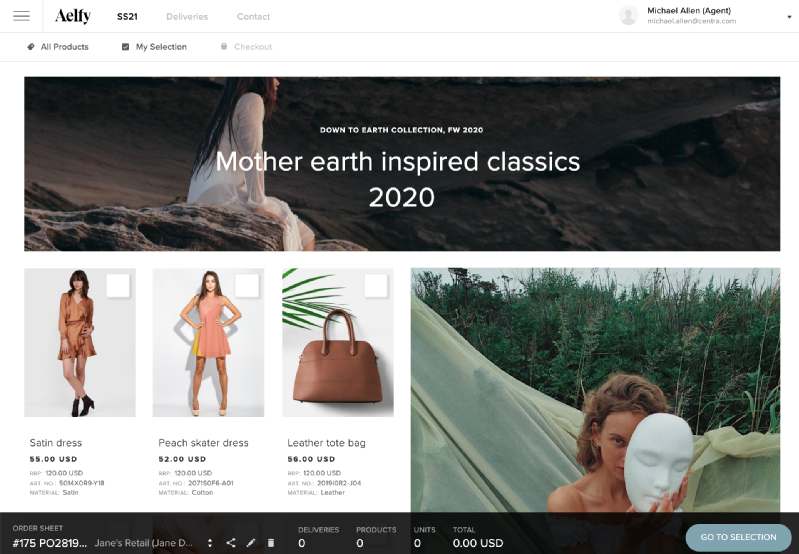The image size is (799, 554).
Task: Expand the order sheet selector arrows
Action: click(x=210, y=543)
